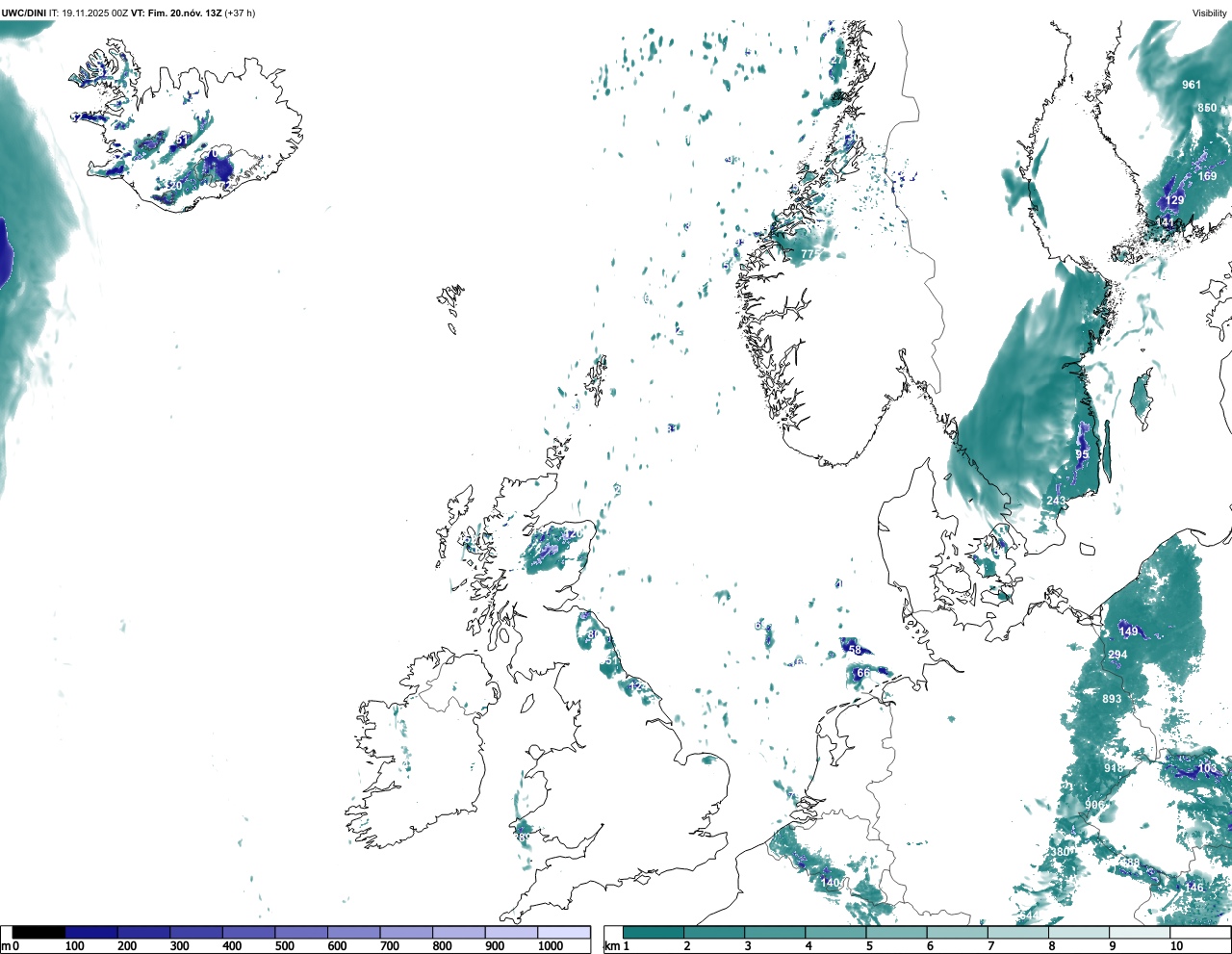Click the valid time 'Fim. 20.nóv. 13Z'
The image size is (1232, 954).
[x=184, y=13]
